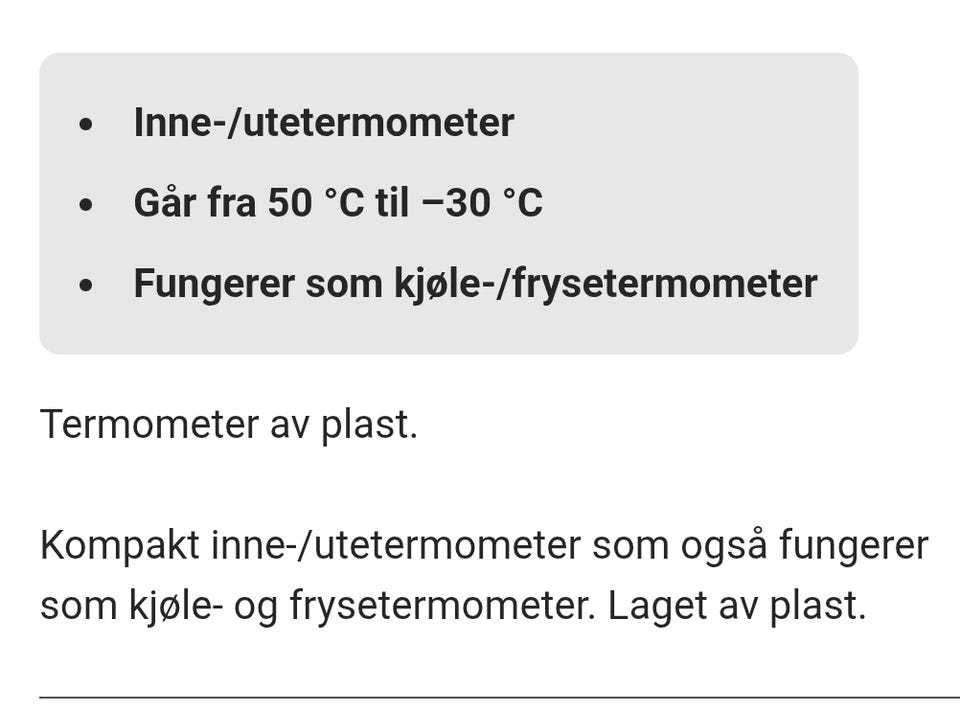Click the "Inne-/utetermometer" bullet text

[324, 122]
